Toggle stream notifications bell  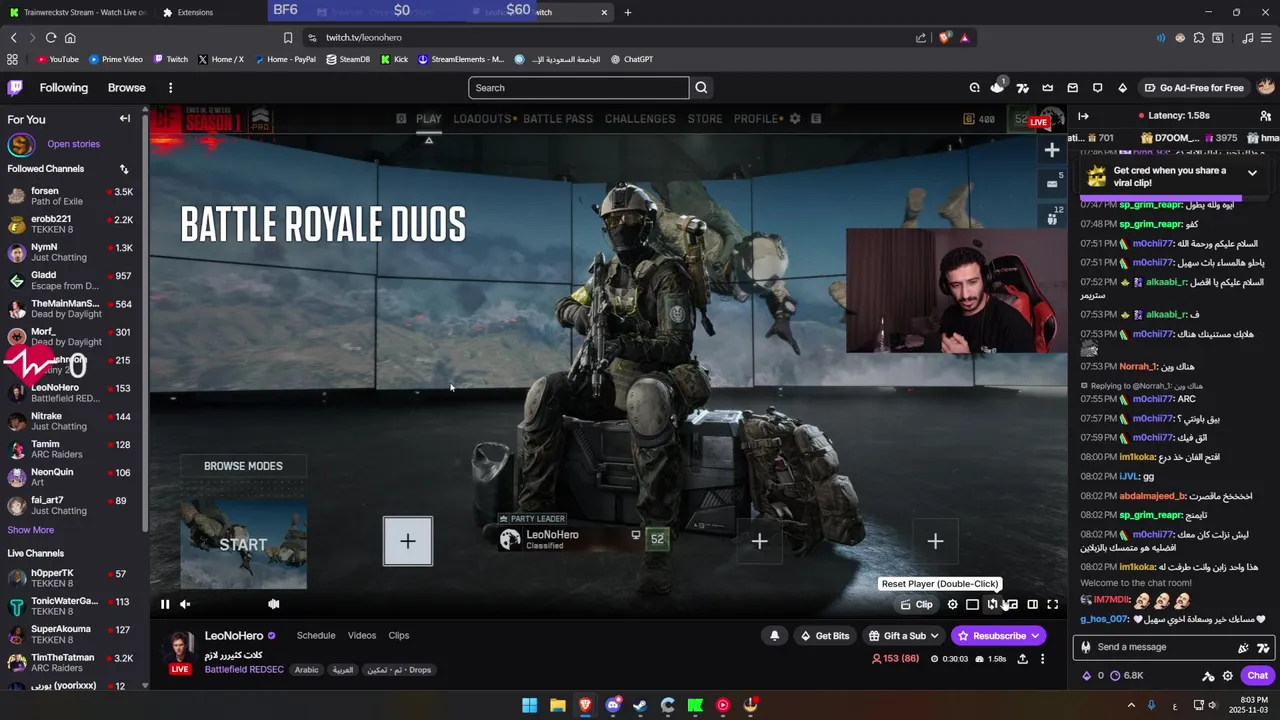pos(774,636)
